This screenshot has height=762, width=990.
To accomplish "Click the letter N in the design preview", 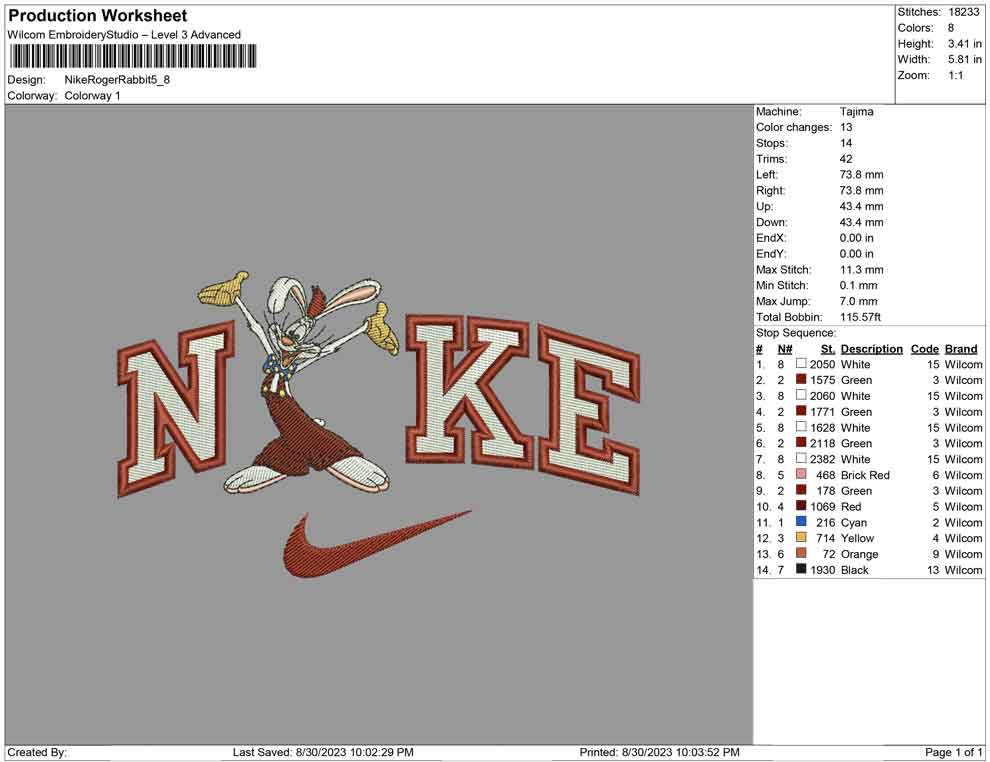I will (177, 408).
